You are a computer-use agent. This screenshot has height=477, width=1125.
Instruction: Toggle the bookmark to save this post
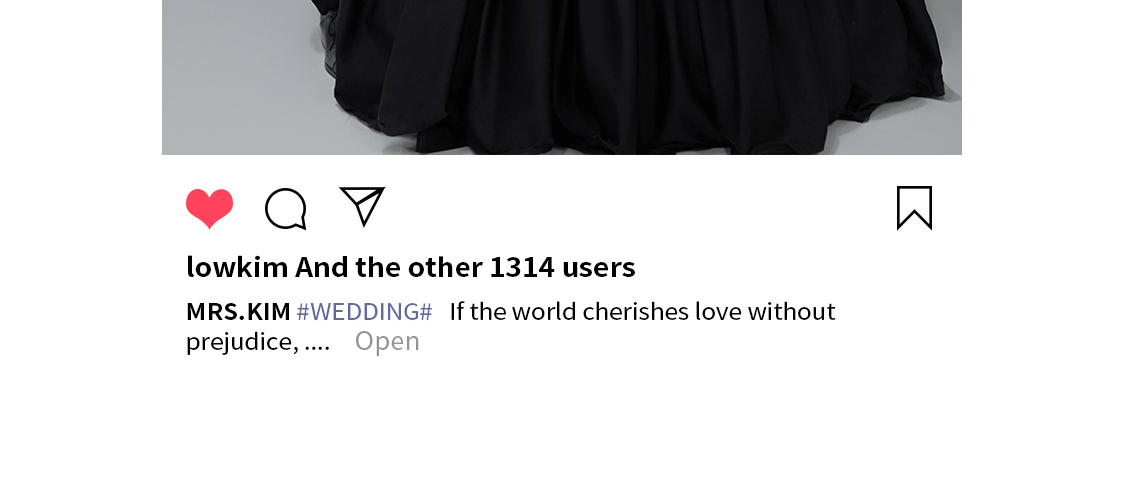pyautogui.click(x=915, y=208)
